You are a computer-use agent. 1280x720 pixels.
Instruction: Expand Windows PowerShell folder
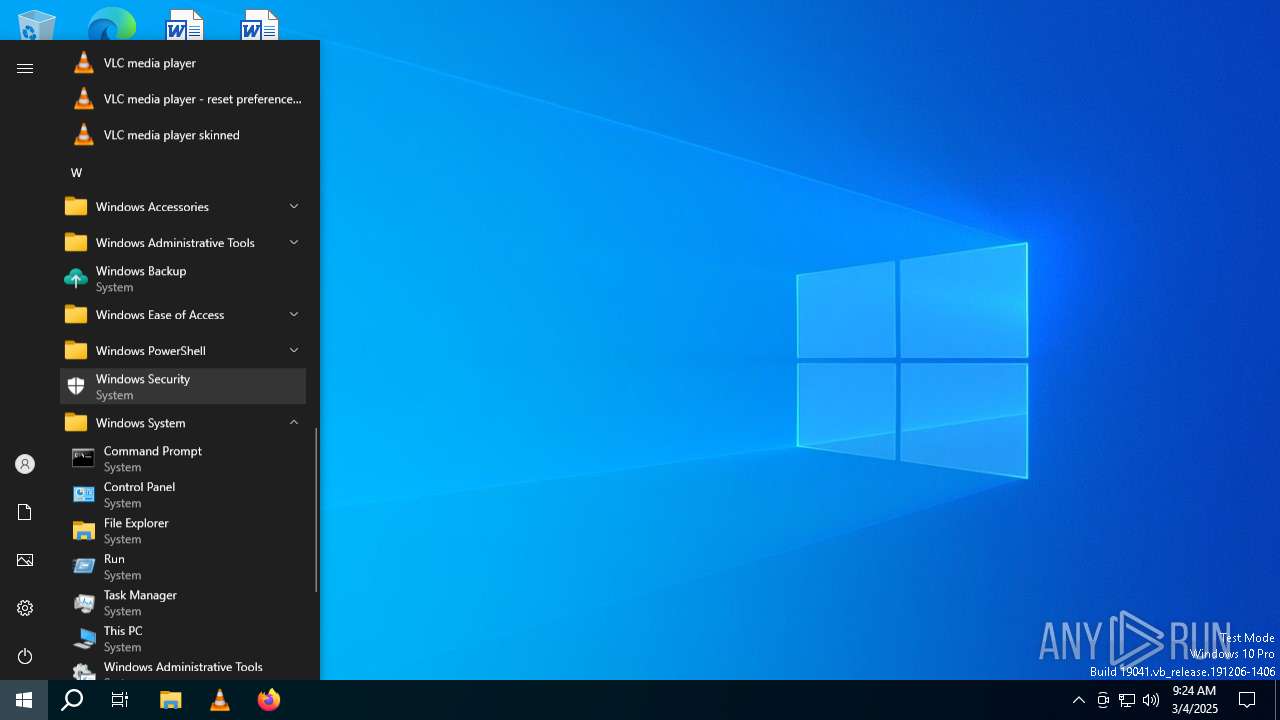click(183, 351)
